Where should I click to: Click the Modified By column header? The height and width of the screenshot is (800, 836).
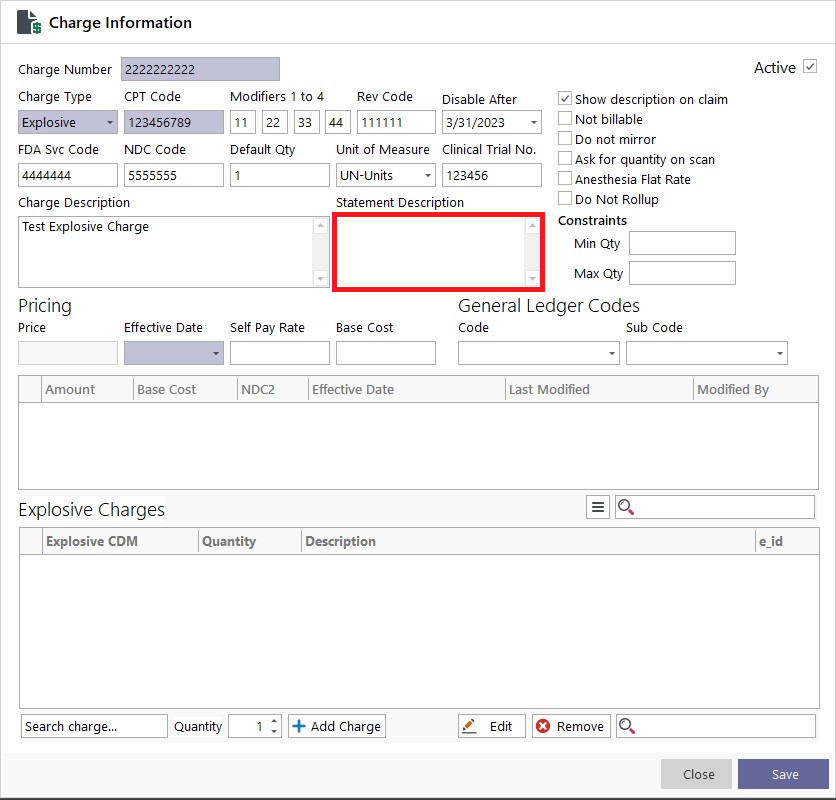pyautogui.click(x=756, y=389)
